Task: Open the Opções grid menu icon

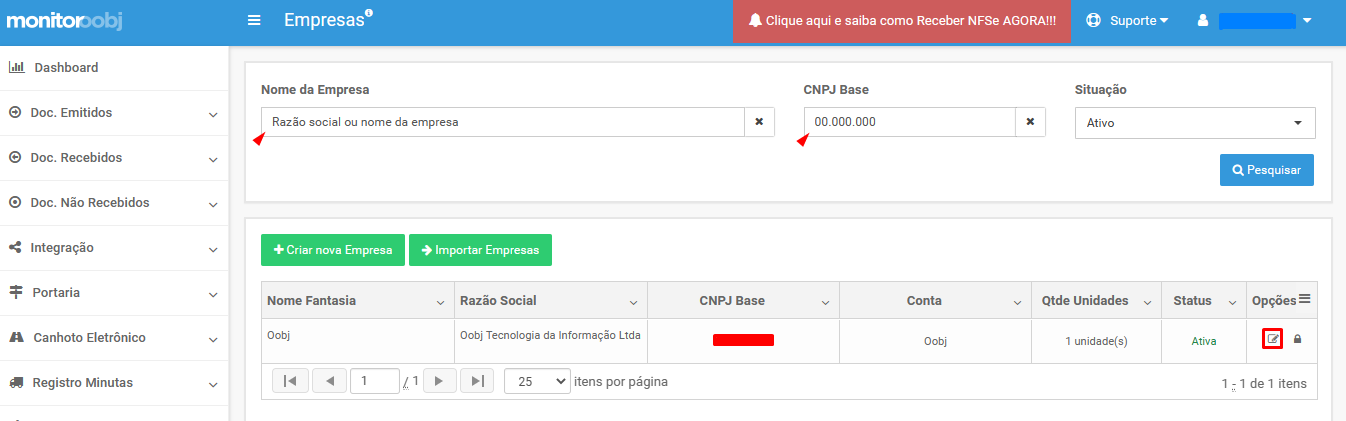Action: (x=1304, y=299)
